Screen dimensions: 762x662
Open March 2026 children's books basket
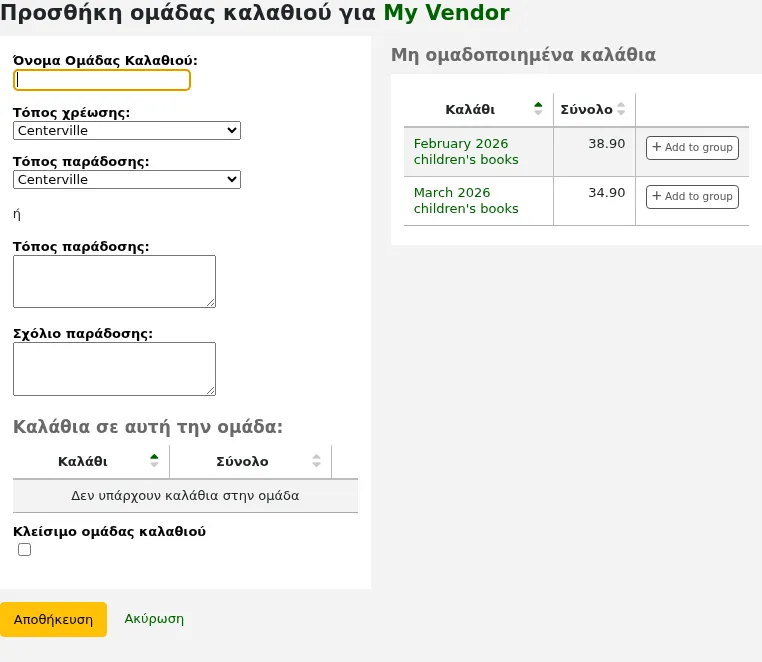coord(466,200)
